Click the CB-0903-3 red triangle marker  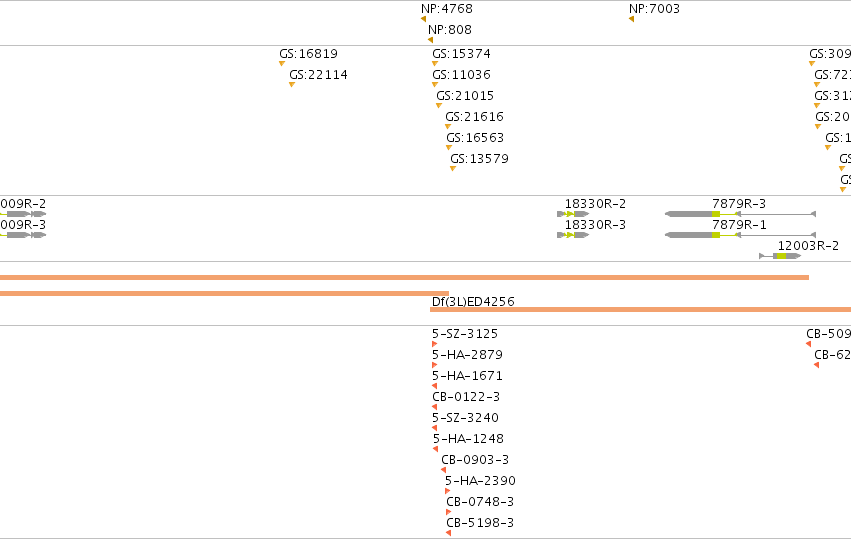coord(443,470)
